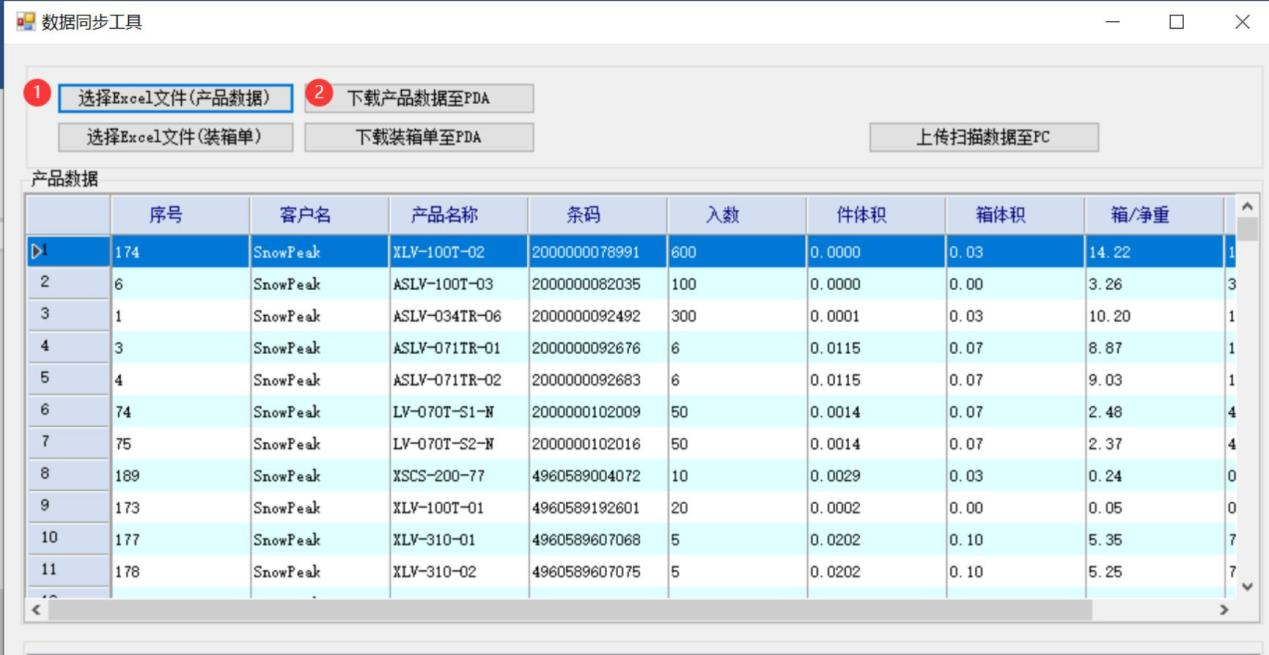Click the horizontal scrollbar left arrow

point(38,609)
